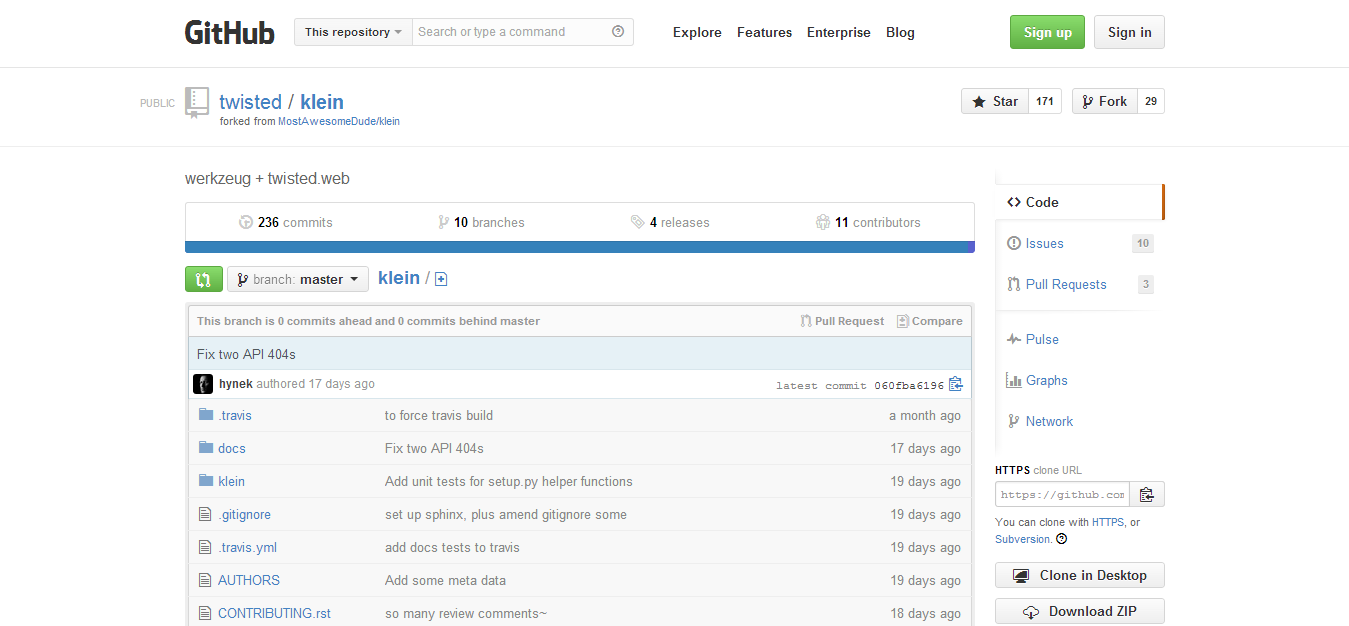The width and height of the screenshot is (1349, 626).
Task: Click AUTHORS file icon
Action: pyautogui.click(x=206, y=580)
